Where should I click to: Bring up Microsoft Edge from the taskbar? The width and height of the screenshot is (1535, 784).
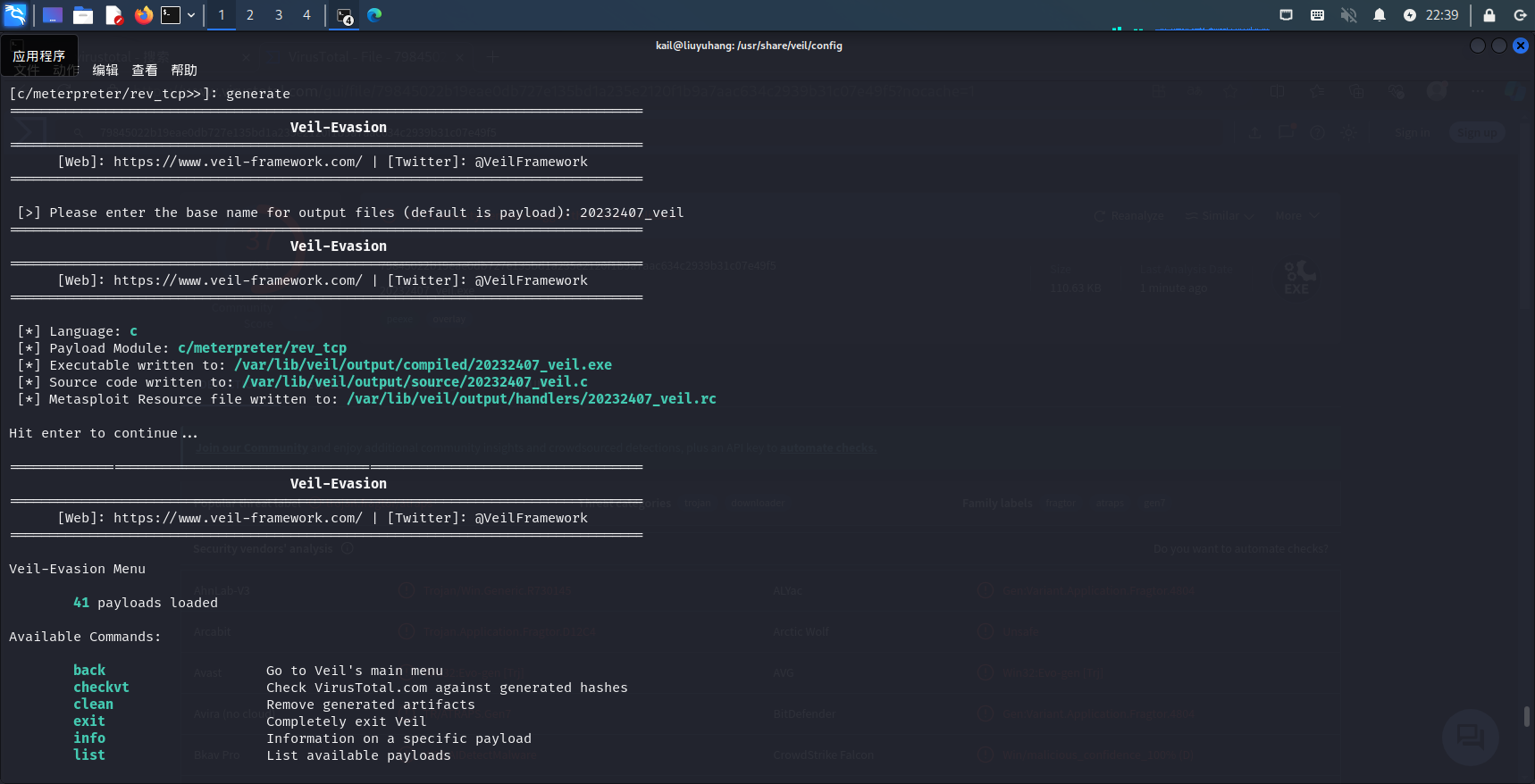374,15
